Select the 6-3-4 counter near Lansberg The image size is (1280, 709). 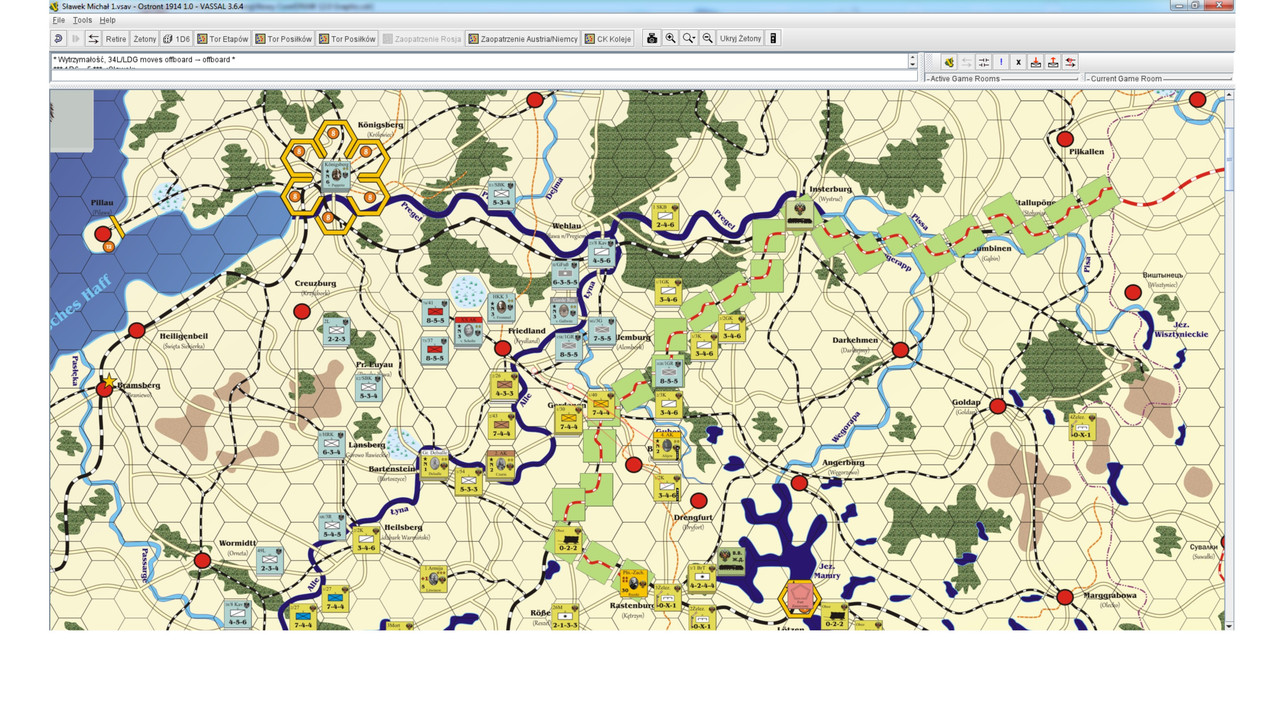click(x=334, y=445)
